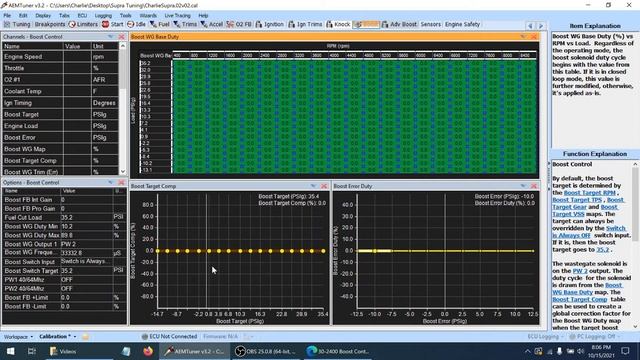Click the Function Explanation scroll down arrow
The image size is (640, 360).
pyautogui.click(x=636, y=327)
